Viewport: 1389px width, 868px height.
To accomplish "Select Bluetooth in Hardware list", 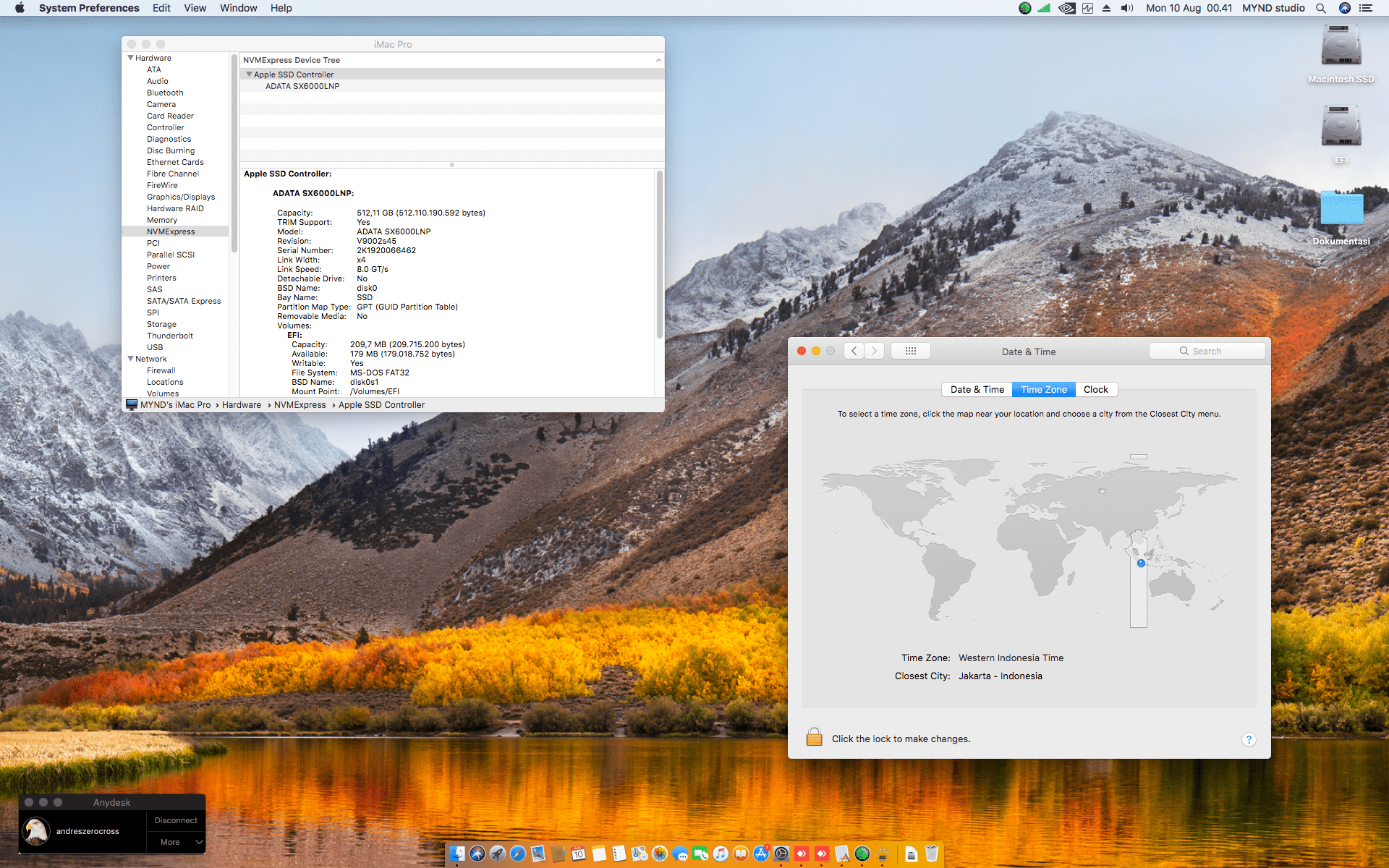I will pos(165,93).
